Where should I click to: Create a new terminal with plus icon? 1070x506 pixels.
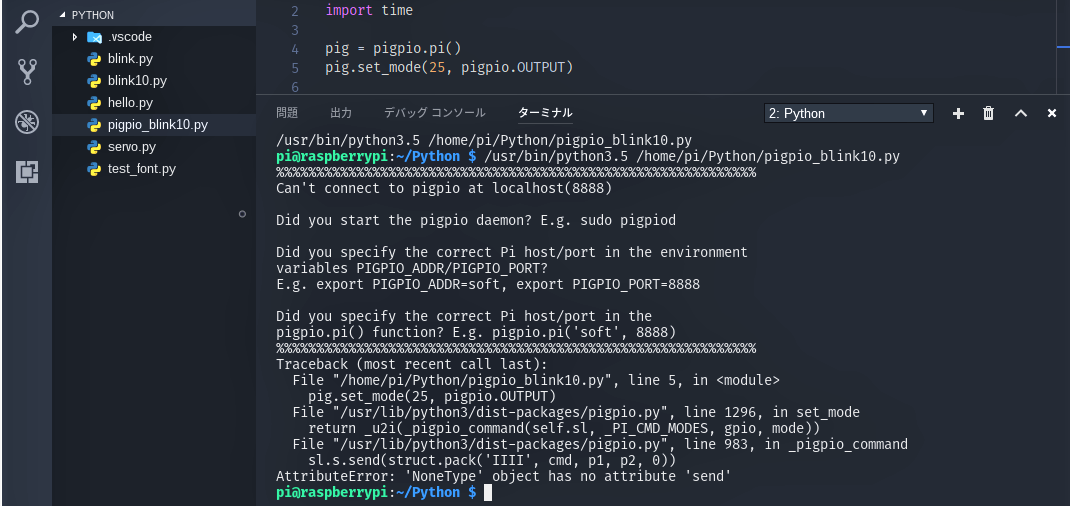click(x=958, y=114)
